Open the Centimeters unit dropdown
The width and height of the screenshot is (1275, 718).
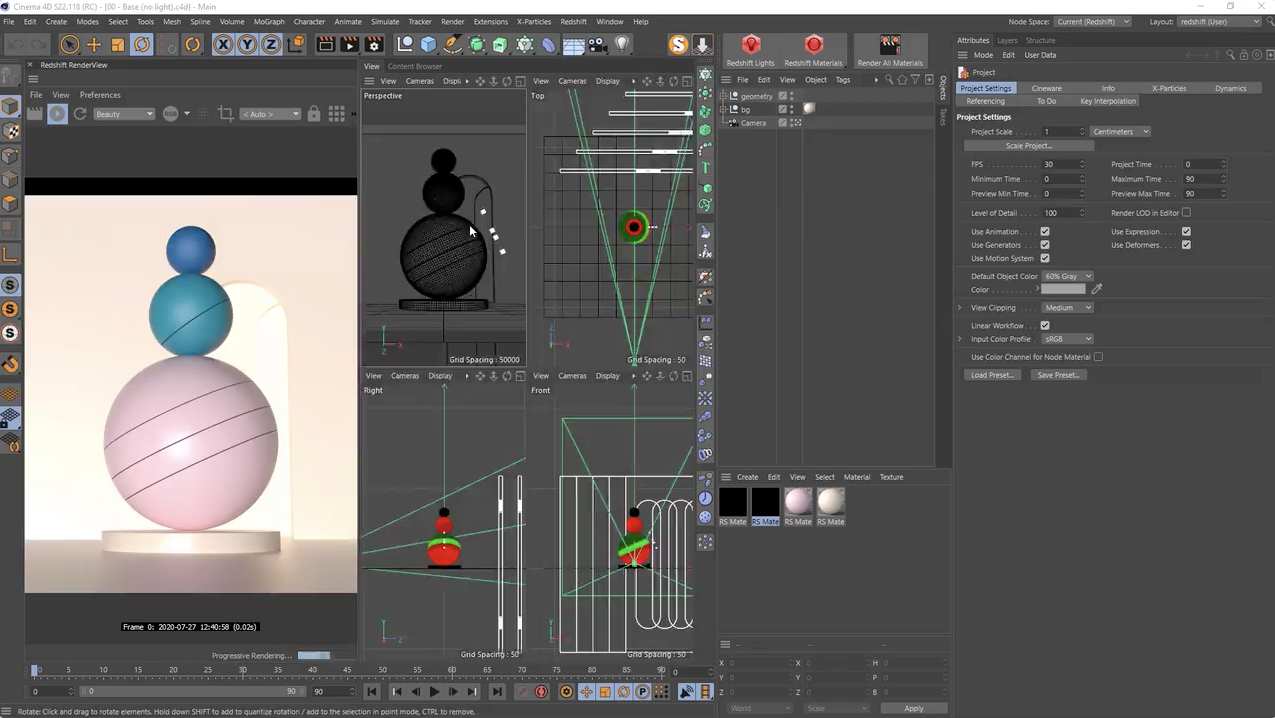1120,131
